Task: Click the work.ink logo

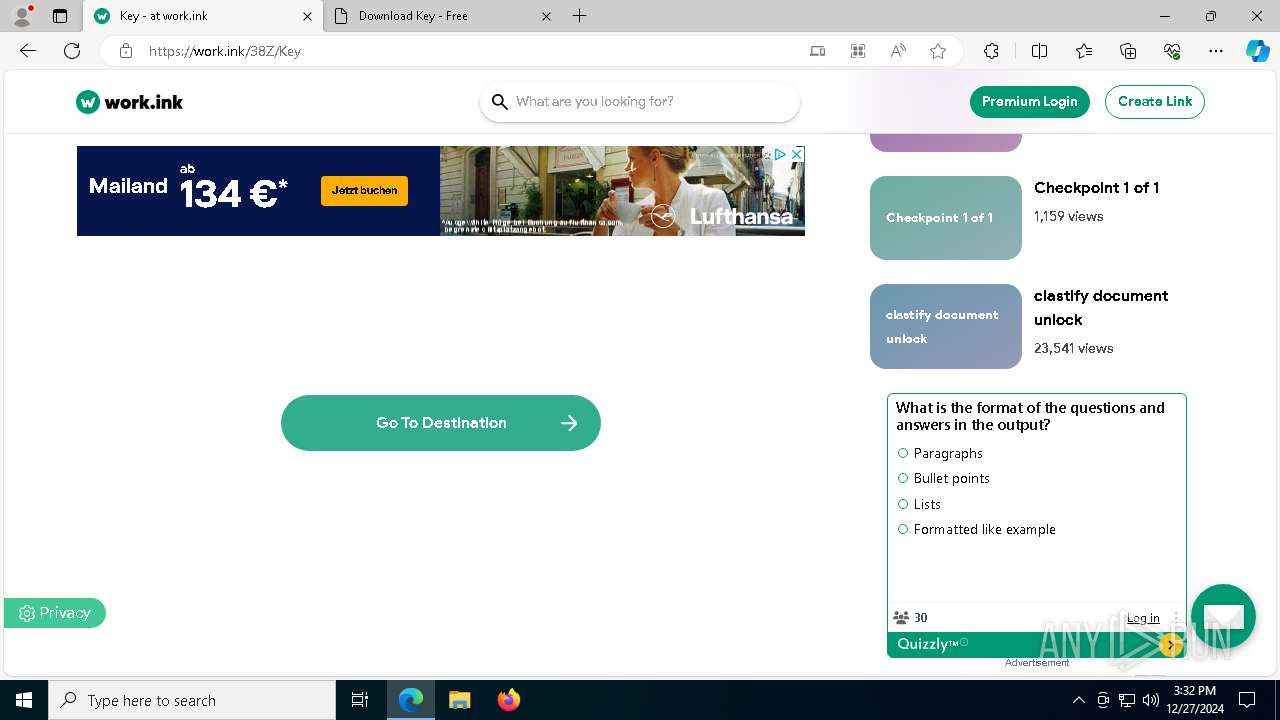Action: pyautogui.click(x=130, y=102)
